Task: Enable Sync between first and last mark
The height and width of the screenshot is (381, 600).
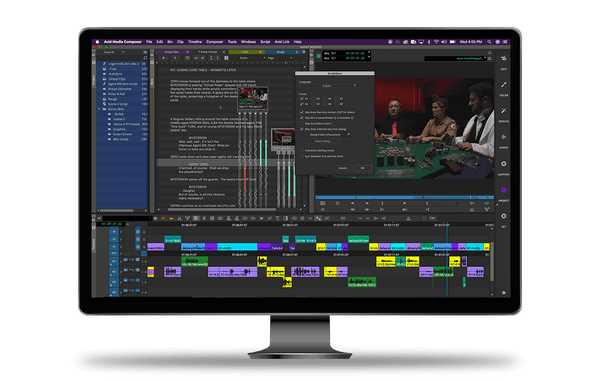Action: tap(302, 156)
